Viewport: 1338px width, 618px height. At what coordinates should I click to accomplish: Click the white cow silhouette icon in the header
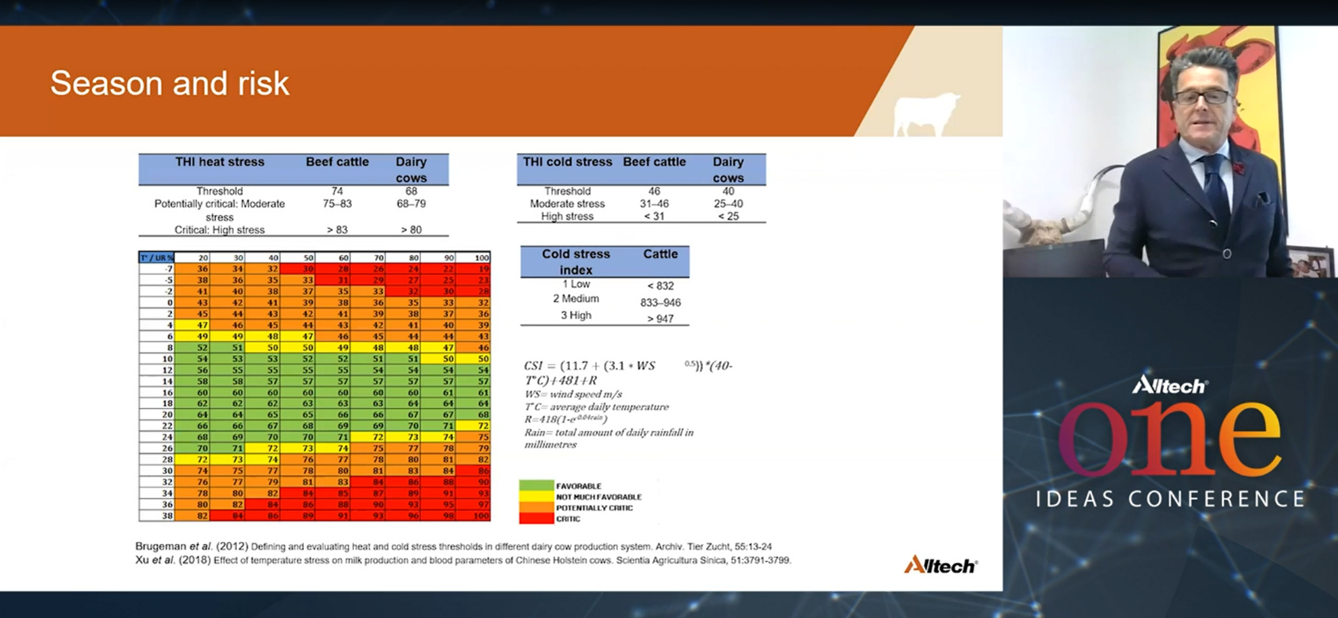tap(927, 113)
